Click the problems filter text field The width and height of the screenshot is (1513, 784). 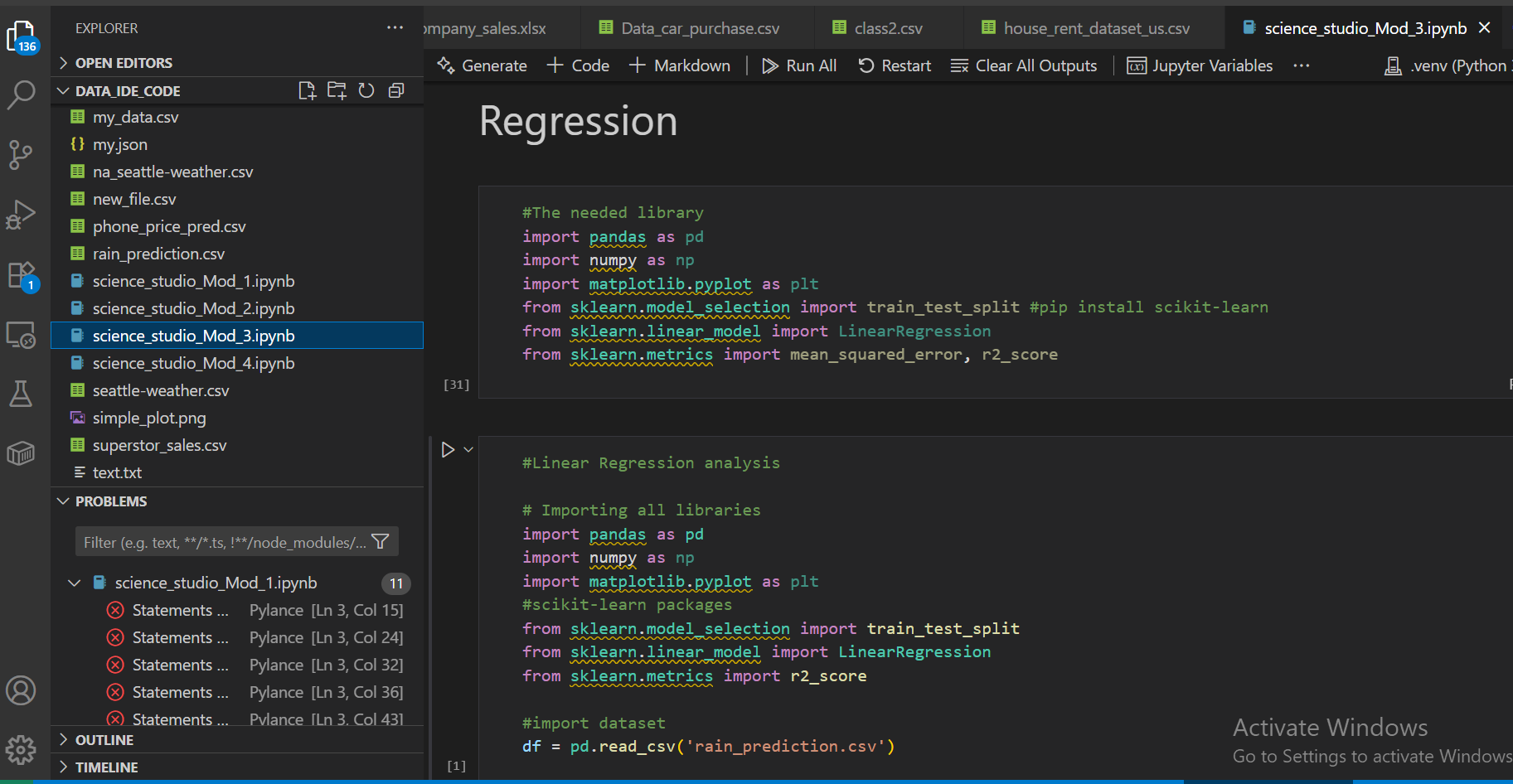click(222, 542)
